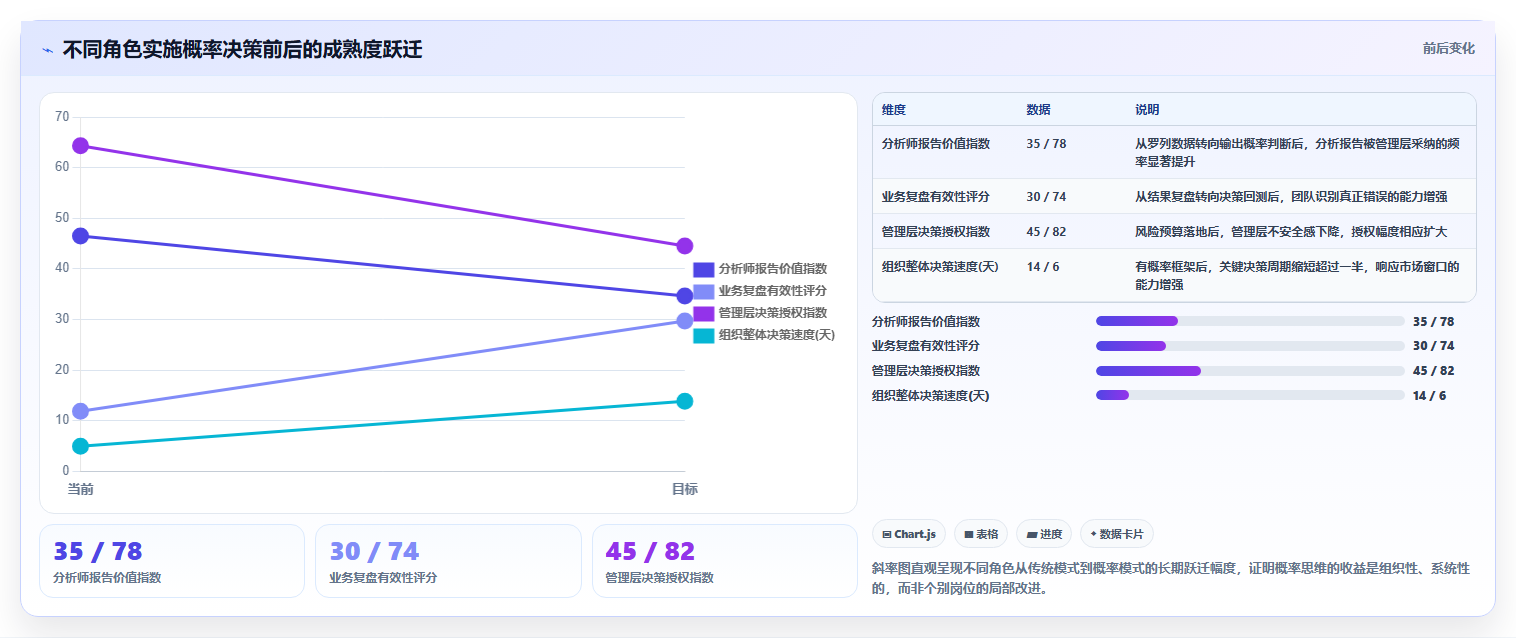Click 35 / 78 beside the progress bar

click(x=1433, y=321)
